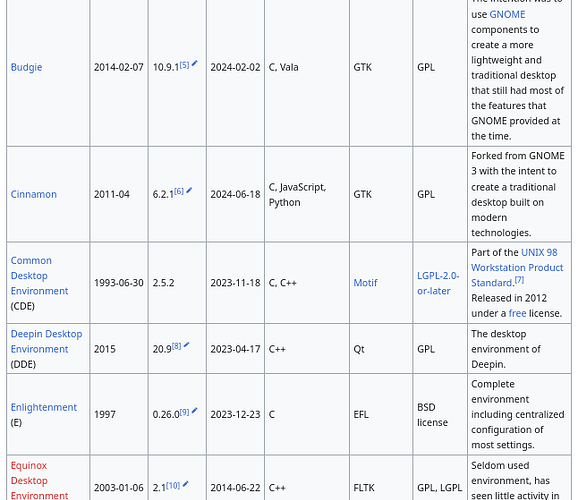Select the CDE date 1993-06-30
The image size is (578, 500).
point(119,283)
